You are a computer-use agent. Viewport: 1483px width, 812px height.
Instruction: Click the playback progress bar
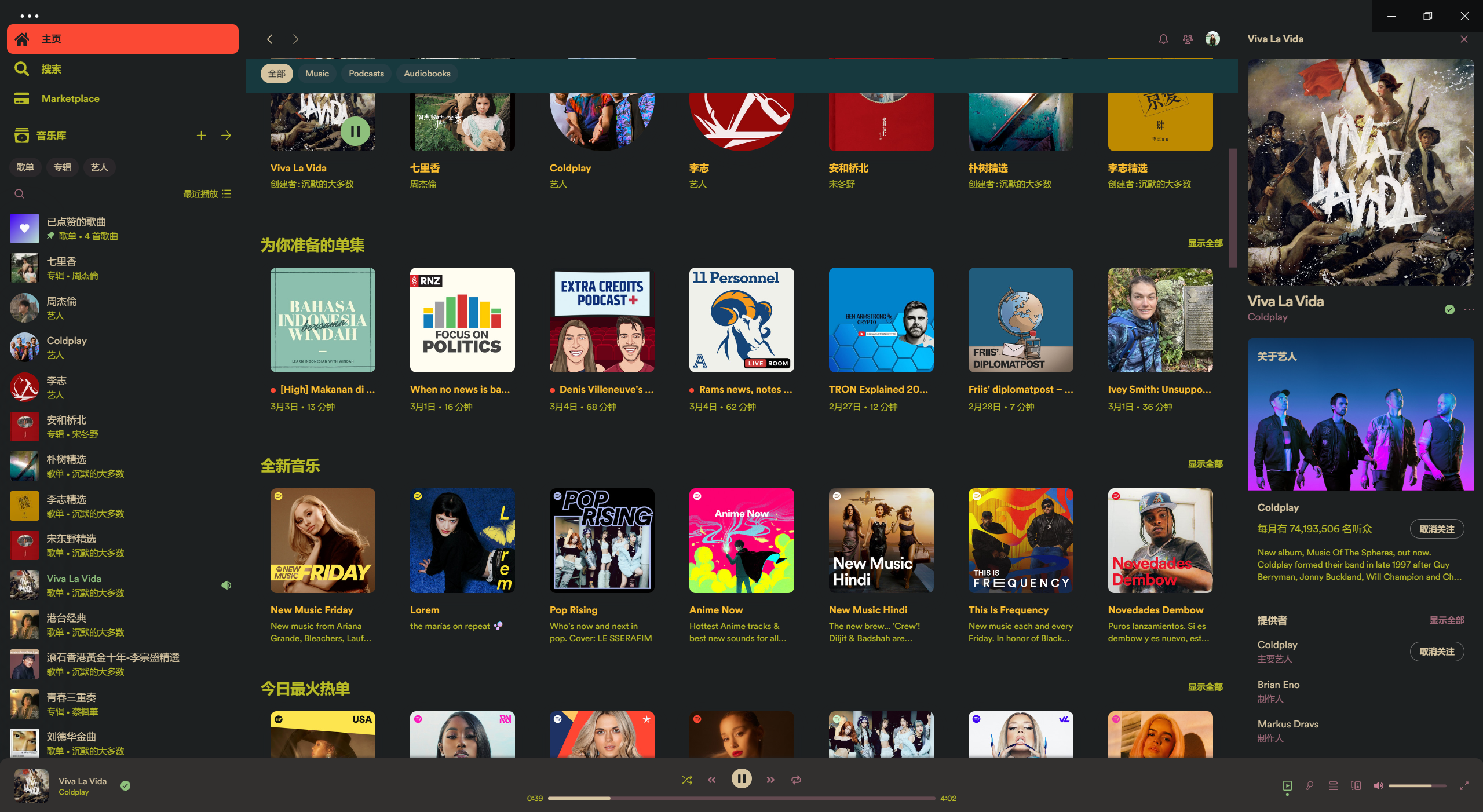(741, 798)
